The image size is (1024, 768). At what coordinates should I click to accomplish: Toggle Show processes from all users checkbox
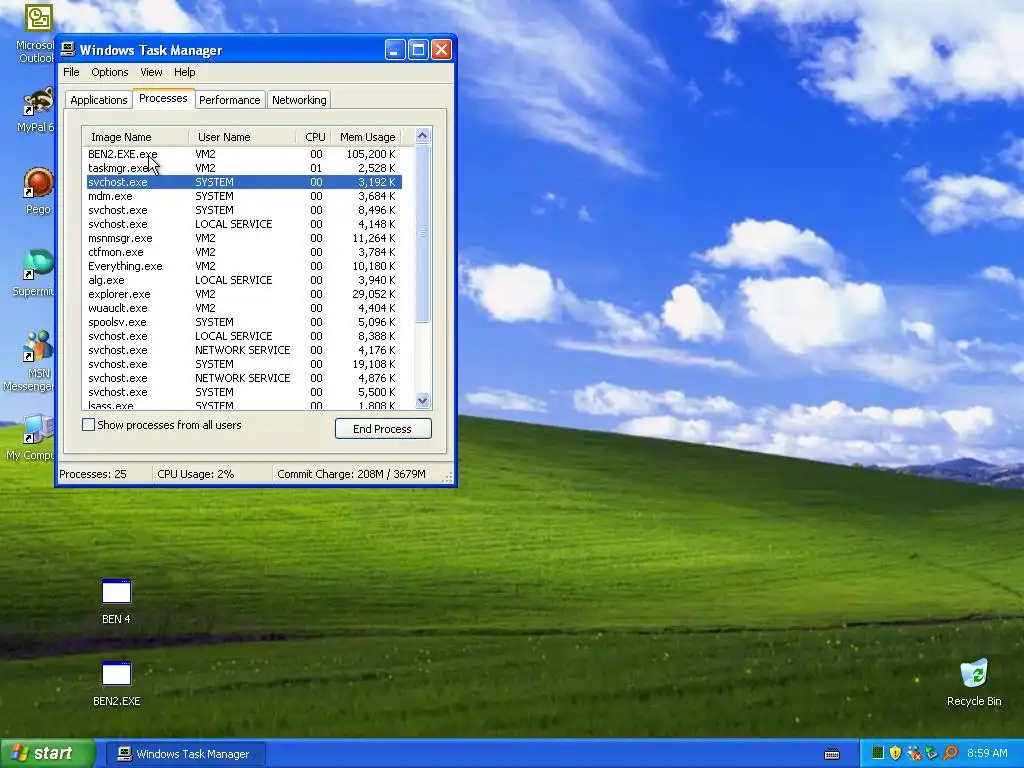[x=88, y=424]
